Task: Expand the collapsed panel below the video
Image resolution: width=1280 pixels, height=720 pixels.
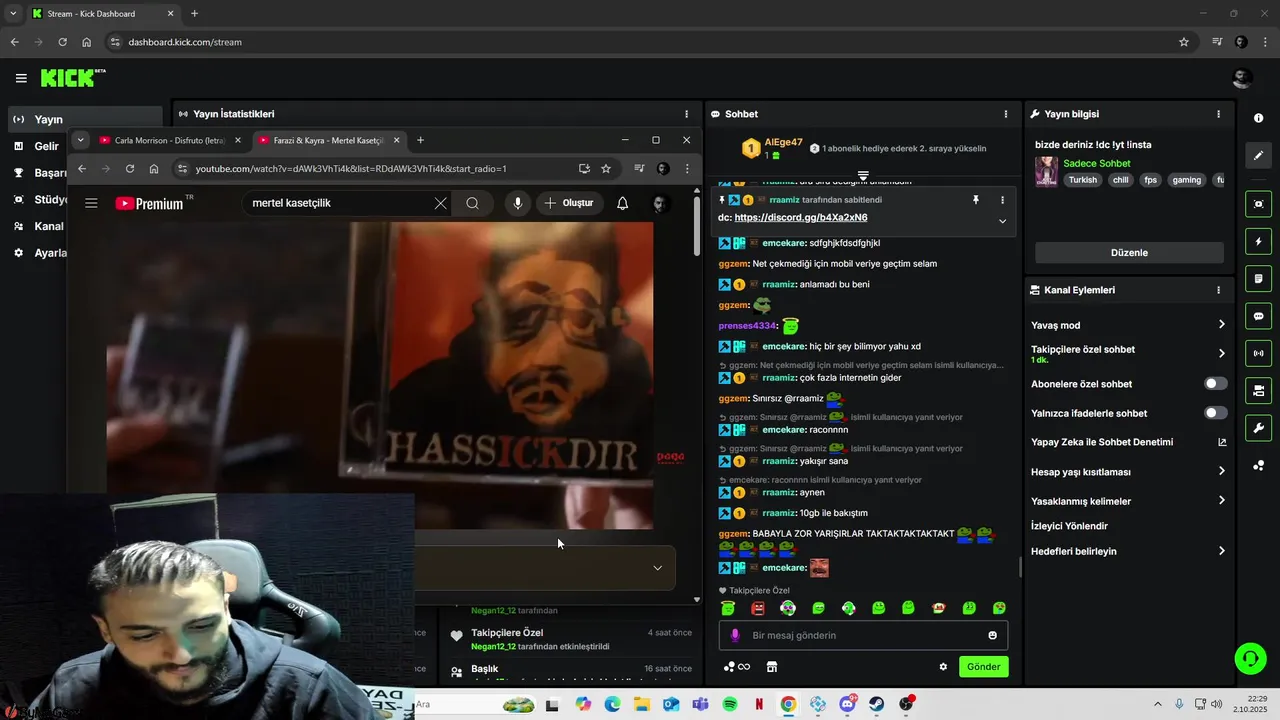Action: click(657, 568)
